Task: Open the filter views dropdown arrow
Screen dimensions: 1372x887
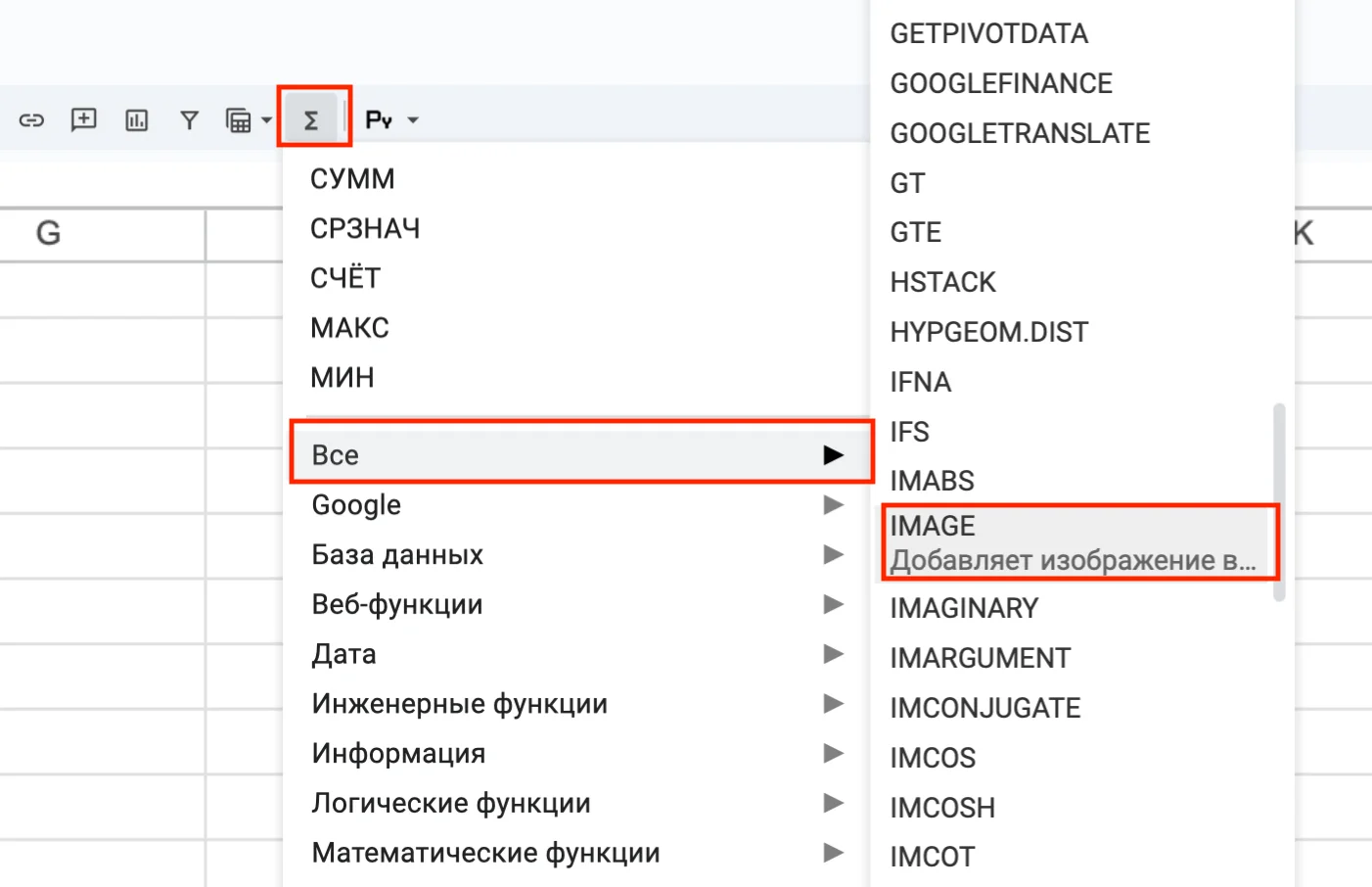Action: coord(266,120)
